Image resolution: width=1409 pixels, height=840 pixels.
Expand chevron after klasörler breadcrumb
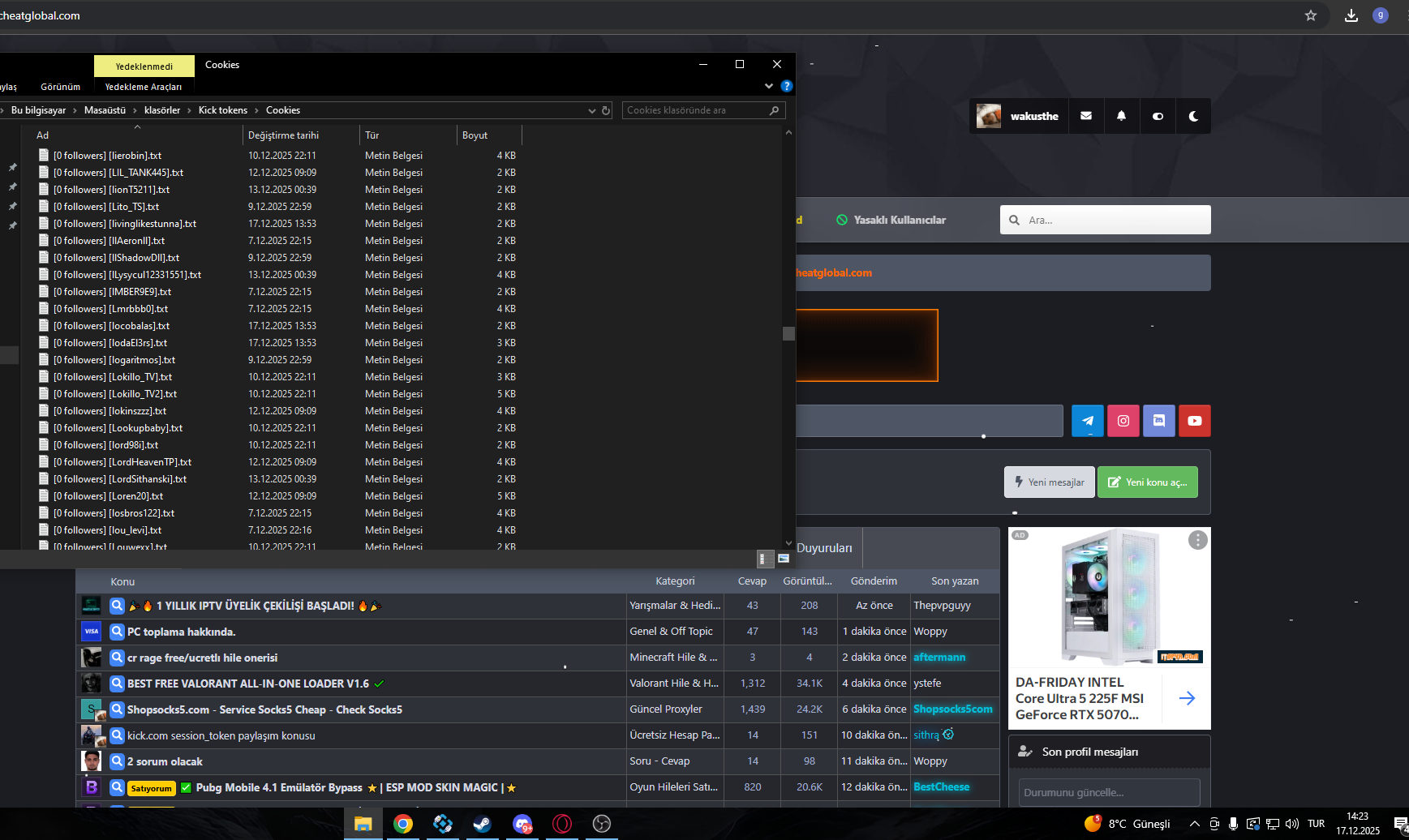(x=190, y=110)
